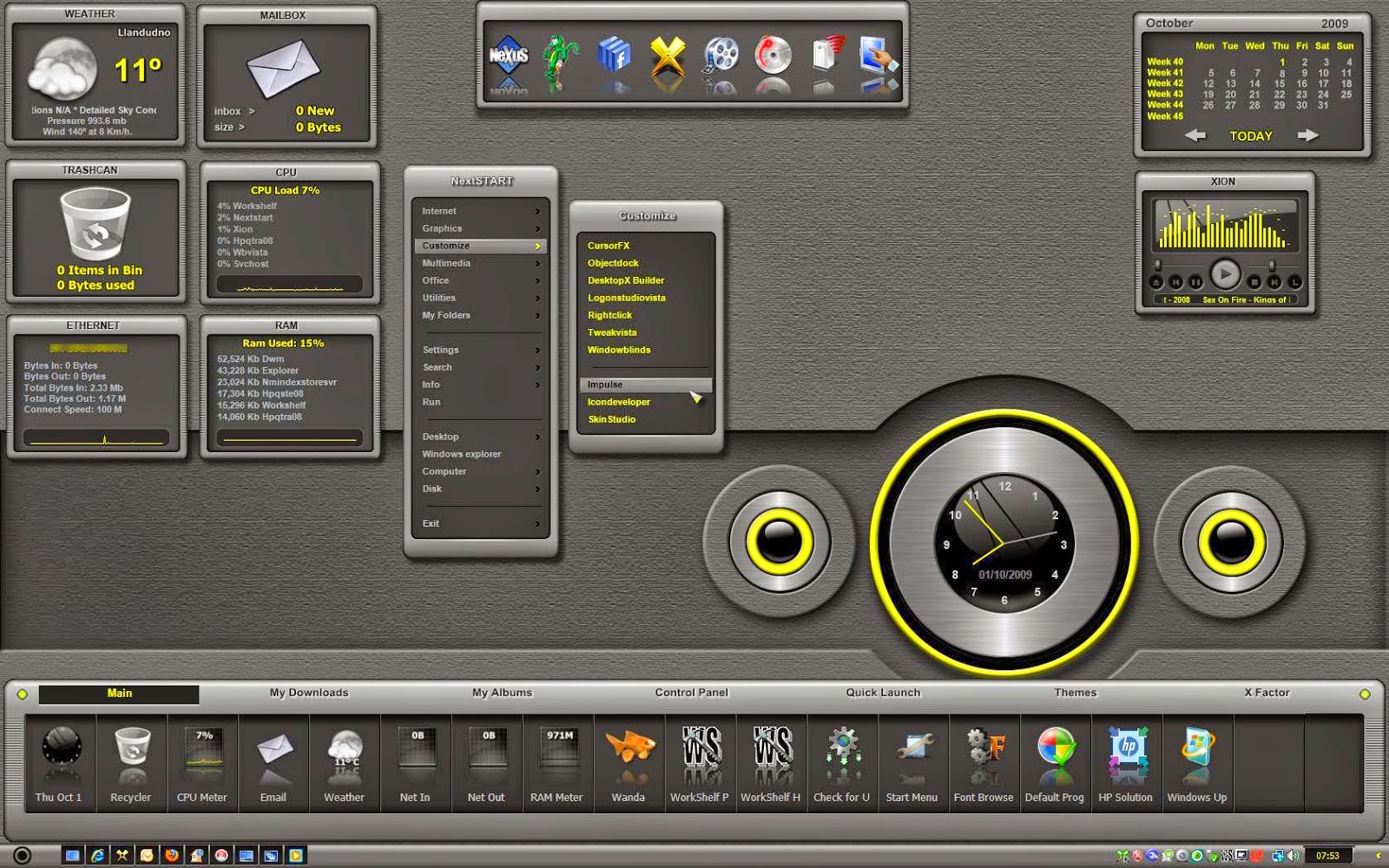Launch Check for Updates gear icon
The width and height of the screenshot is (1389, 868).
point(842,764)
